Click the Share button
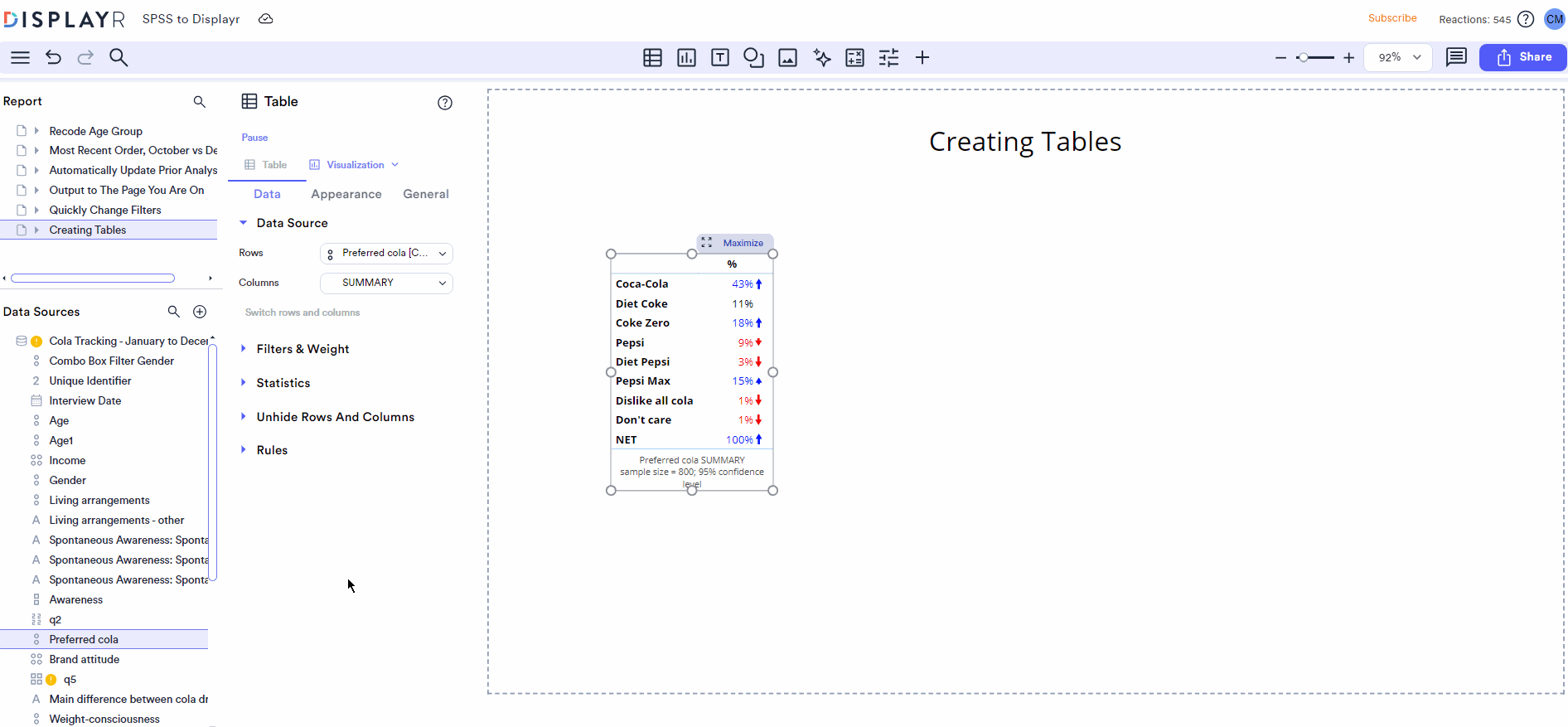Viewport: 1568px width, 727px height. 1523,57
